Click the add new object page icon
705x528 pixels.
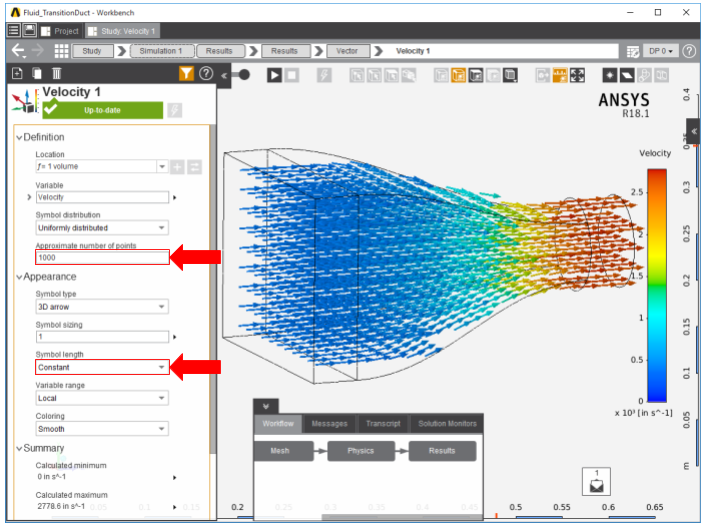(x=17, y=73)
